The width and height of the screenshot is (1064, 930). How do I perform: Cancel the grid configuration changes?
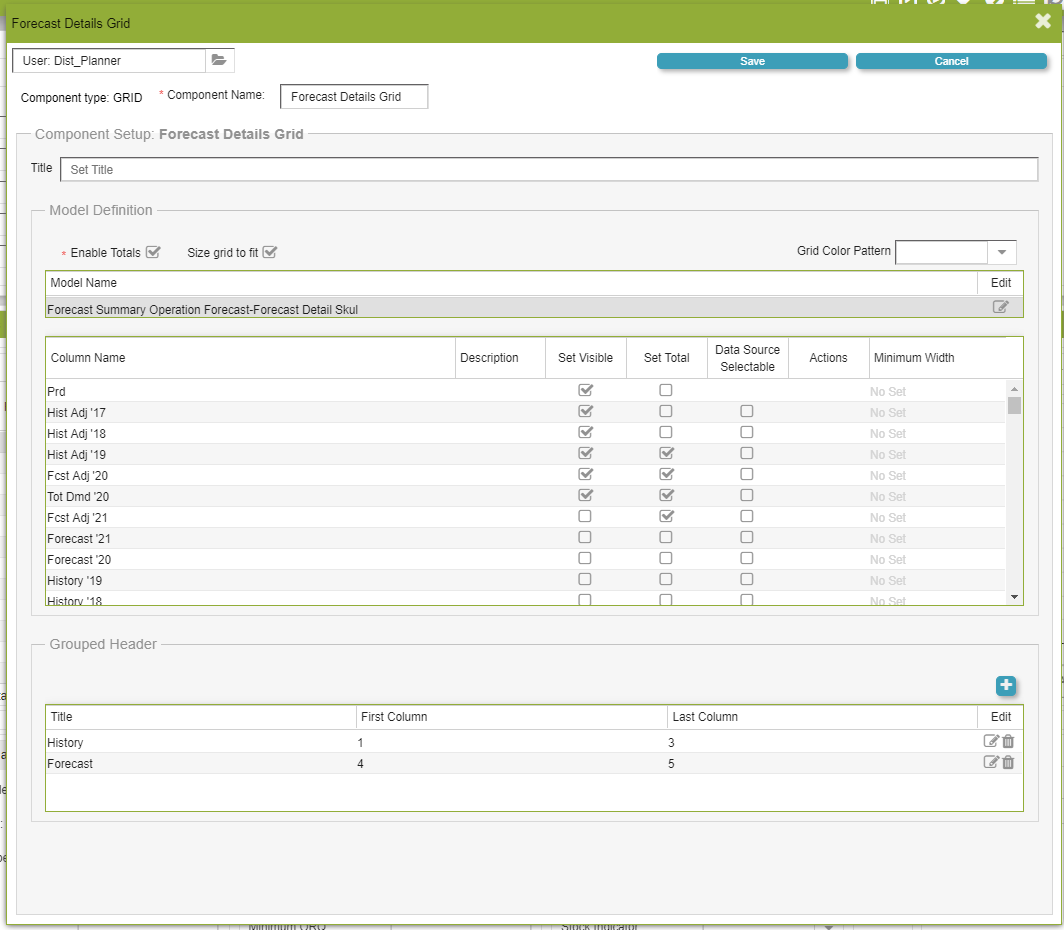click(x=951, y=61)
